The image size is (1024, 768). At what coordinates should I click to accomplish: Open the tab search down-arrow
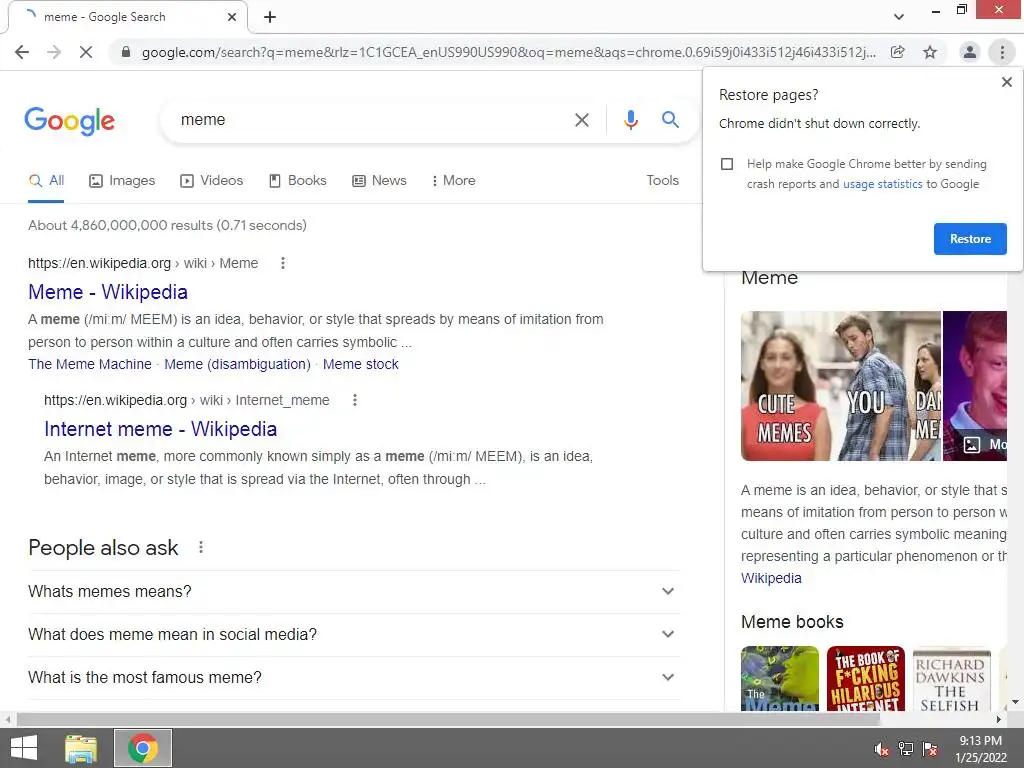tap(899, 17)
